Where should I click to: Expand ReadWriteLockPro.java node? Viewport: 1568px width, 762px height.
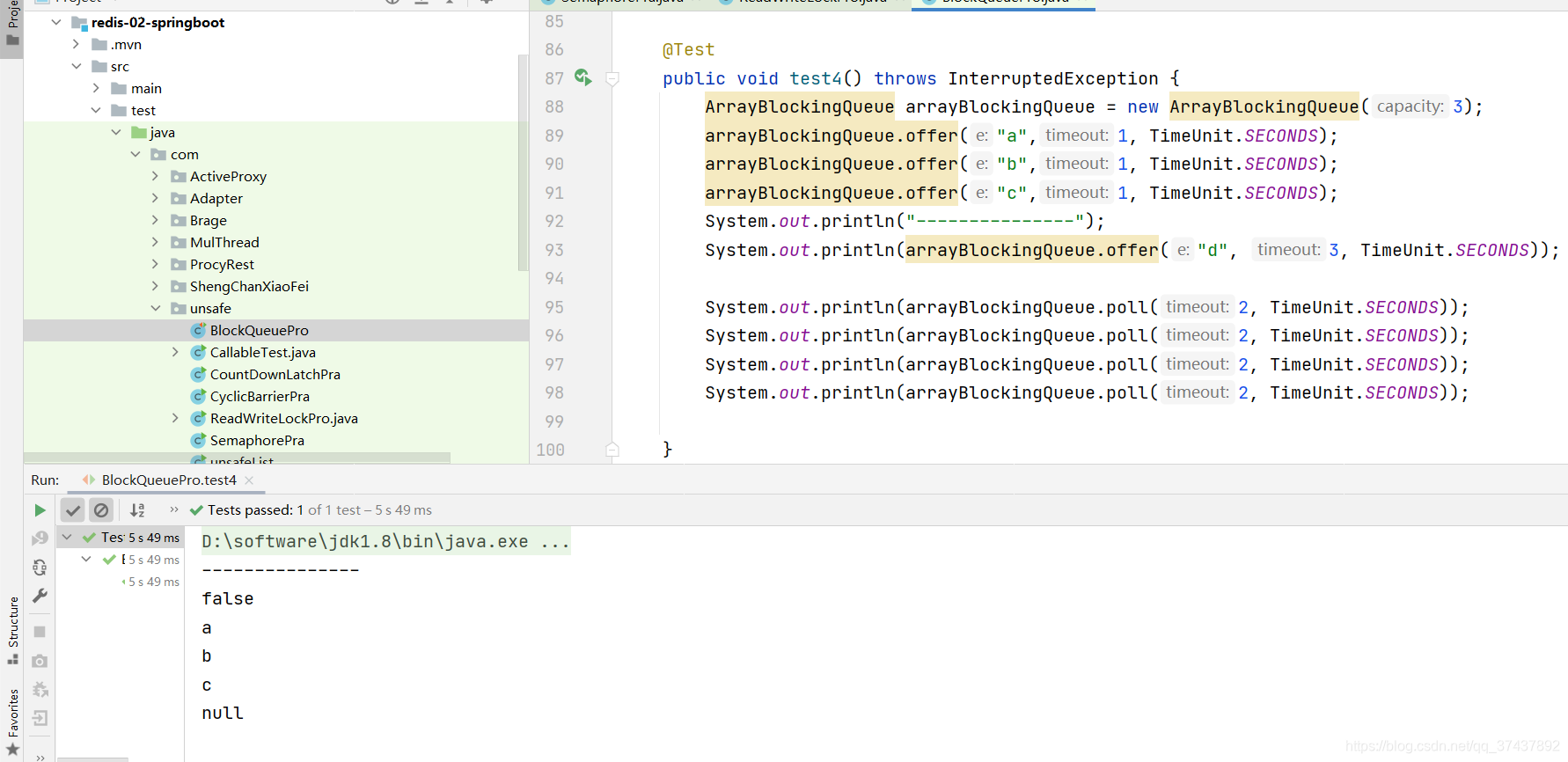175,418
